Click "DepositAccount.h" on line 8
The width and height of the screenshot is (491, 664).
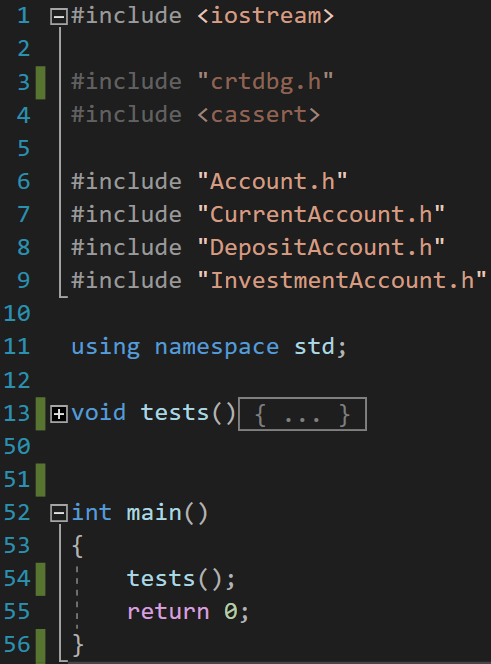point(321,247)
